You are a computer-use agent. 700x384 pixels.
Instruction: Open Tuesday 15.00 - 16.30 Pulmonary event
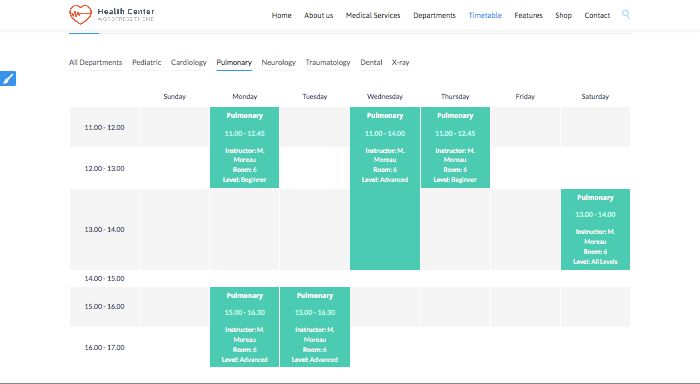315,327
